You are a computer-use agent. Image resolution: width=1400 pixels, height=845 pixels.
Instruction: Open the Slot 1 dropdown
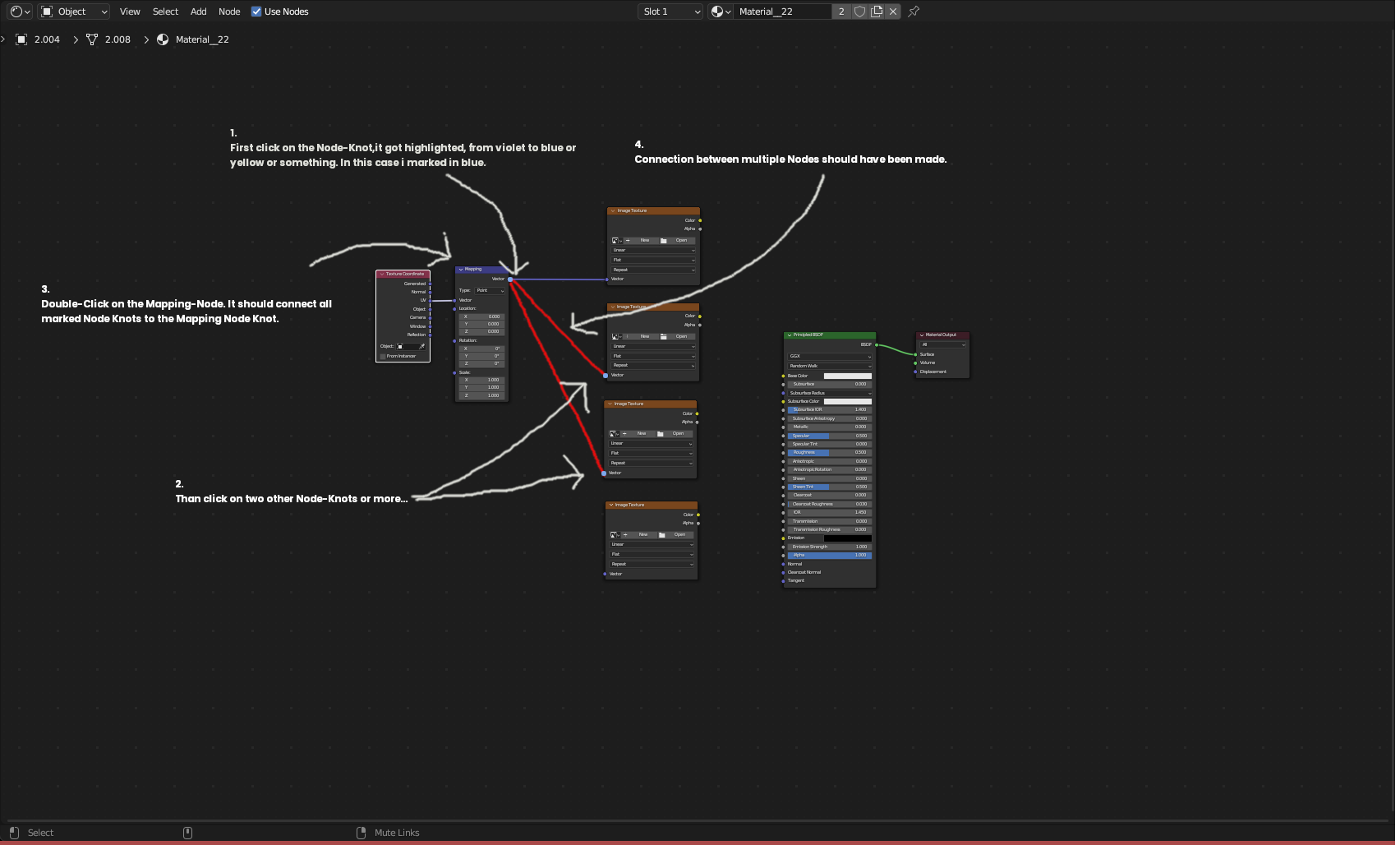(671, 12)
